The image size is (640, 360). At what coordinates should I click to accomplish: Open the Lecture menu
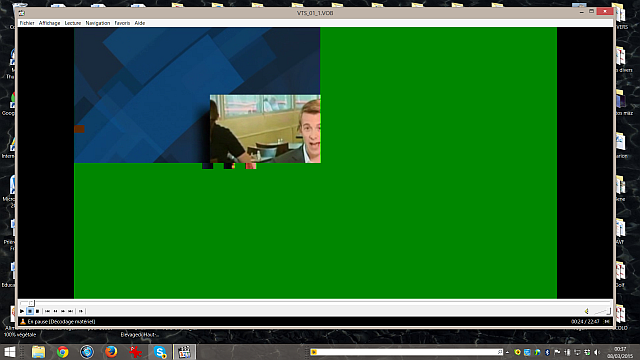click(x=73, y=23)
